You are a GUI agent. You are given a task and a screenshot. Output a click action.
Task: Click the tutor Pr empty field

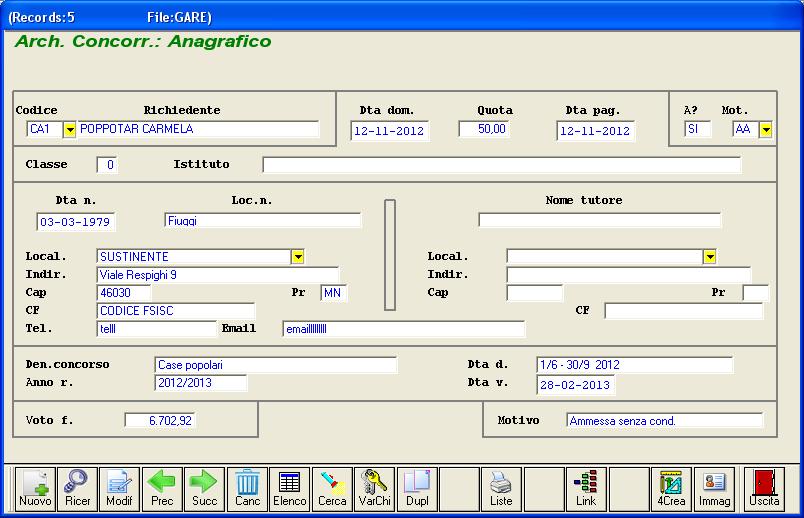tap(756, 292)
